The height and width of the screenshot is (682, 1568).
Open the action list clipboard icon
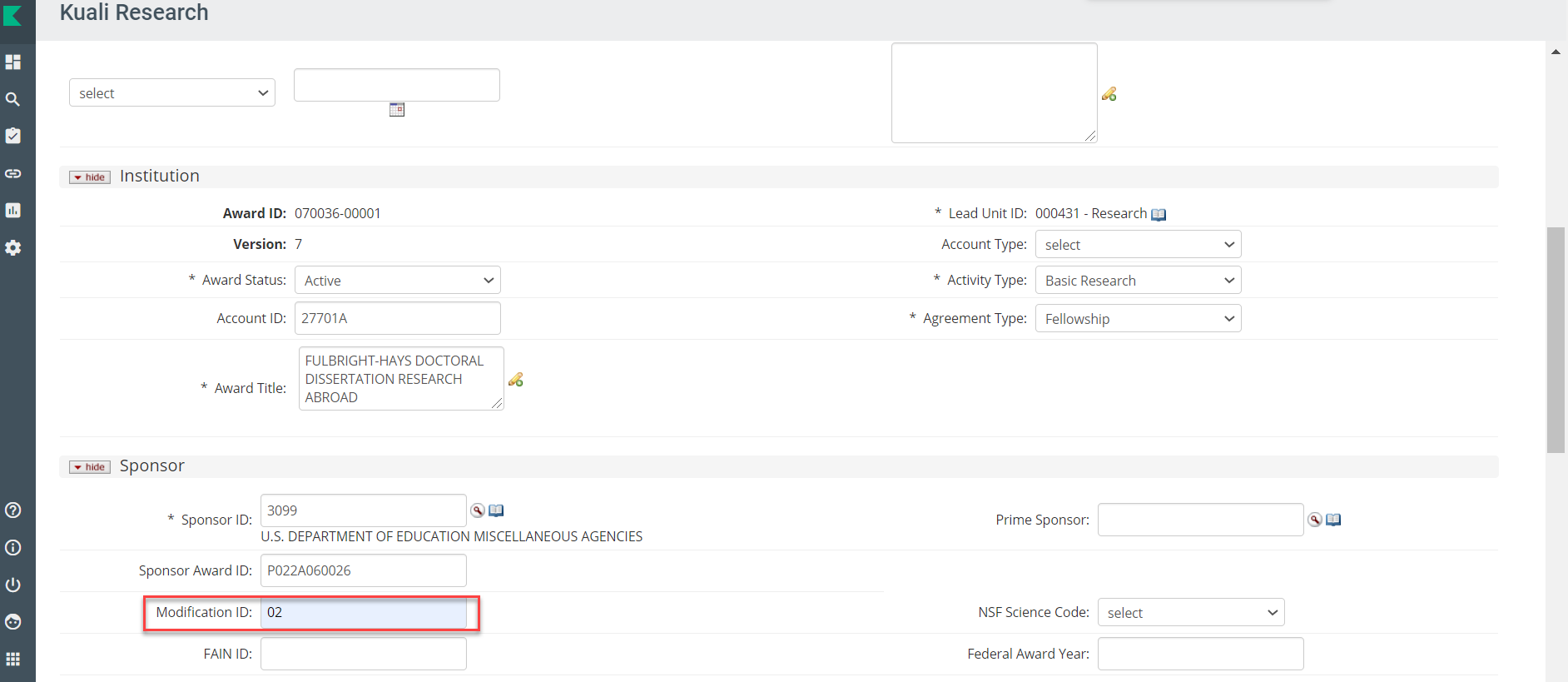coord(12,136)
